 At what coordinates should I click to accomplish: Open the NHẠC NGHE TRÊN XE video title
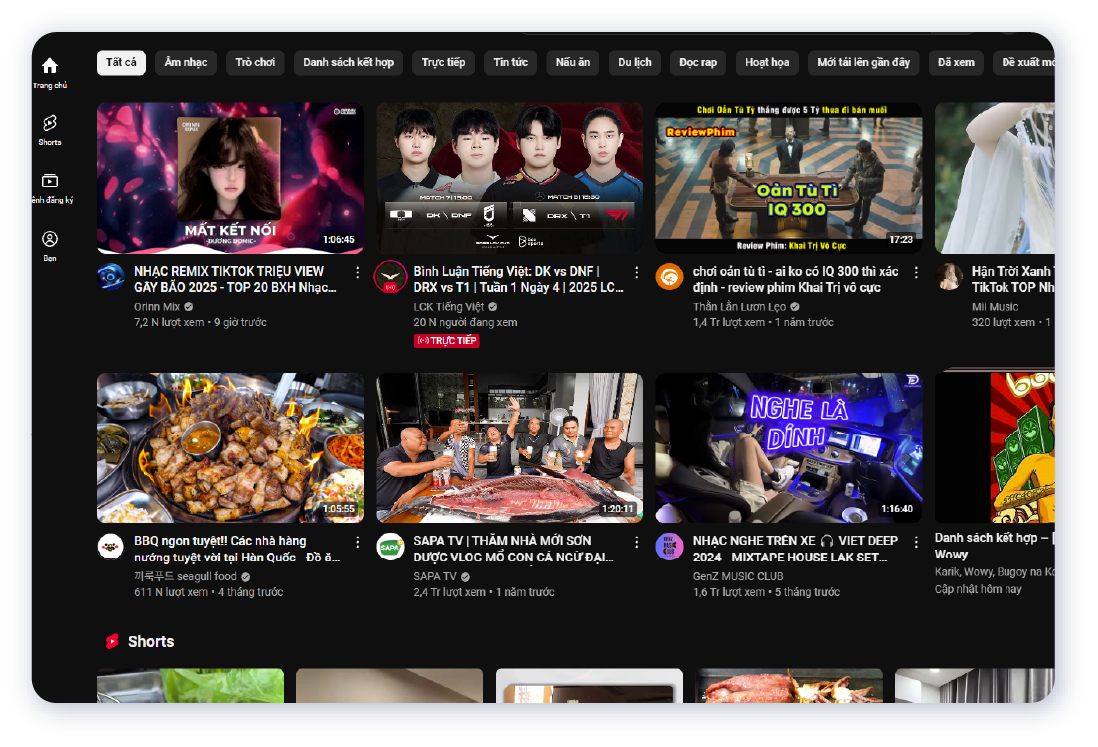coord(795,549)
